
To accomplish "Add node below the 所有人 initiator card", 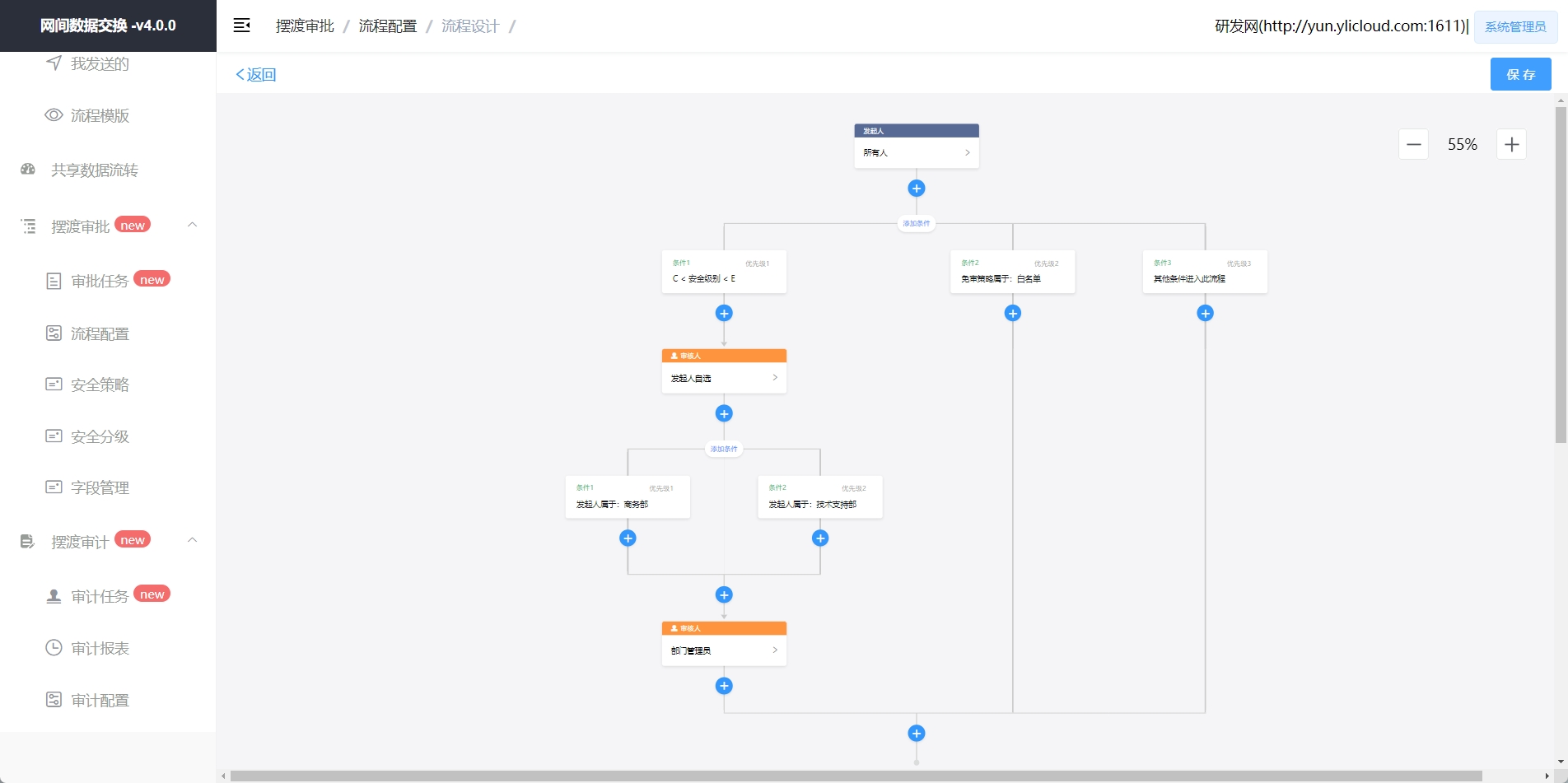I will coord(916,189).
